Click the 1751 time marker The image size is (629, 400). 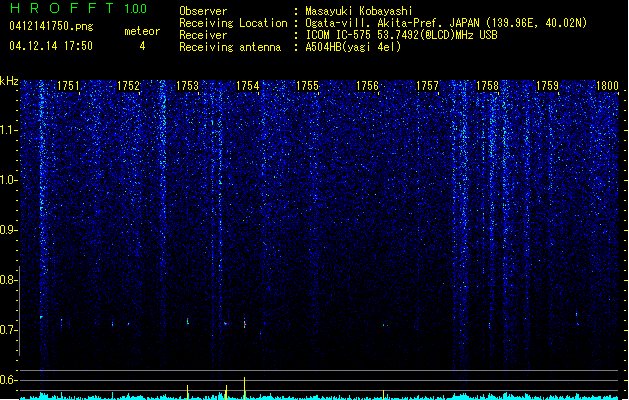68,86
